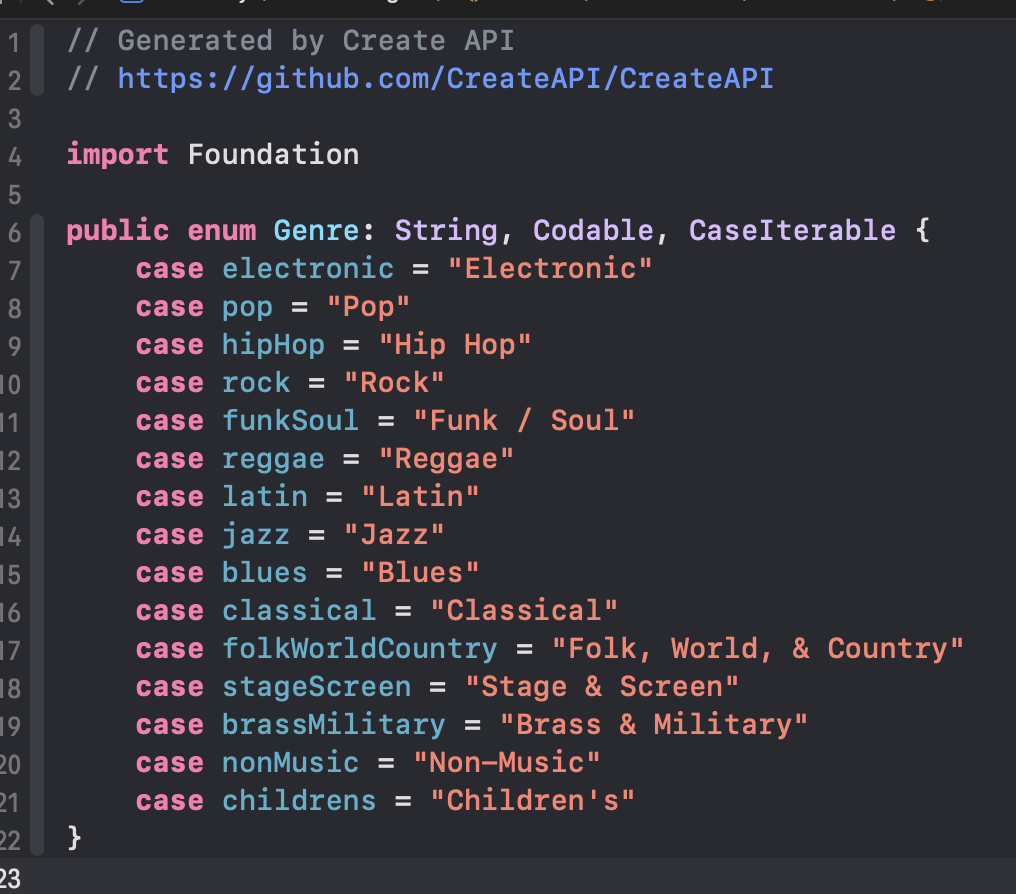Click the "Stage & Screen" string value
The image size is (1016, 894).
click(602, 687)
